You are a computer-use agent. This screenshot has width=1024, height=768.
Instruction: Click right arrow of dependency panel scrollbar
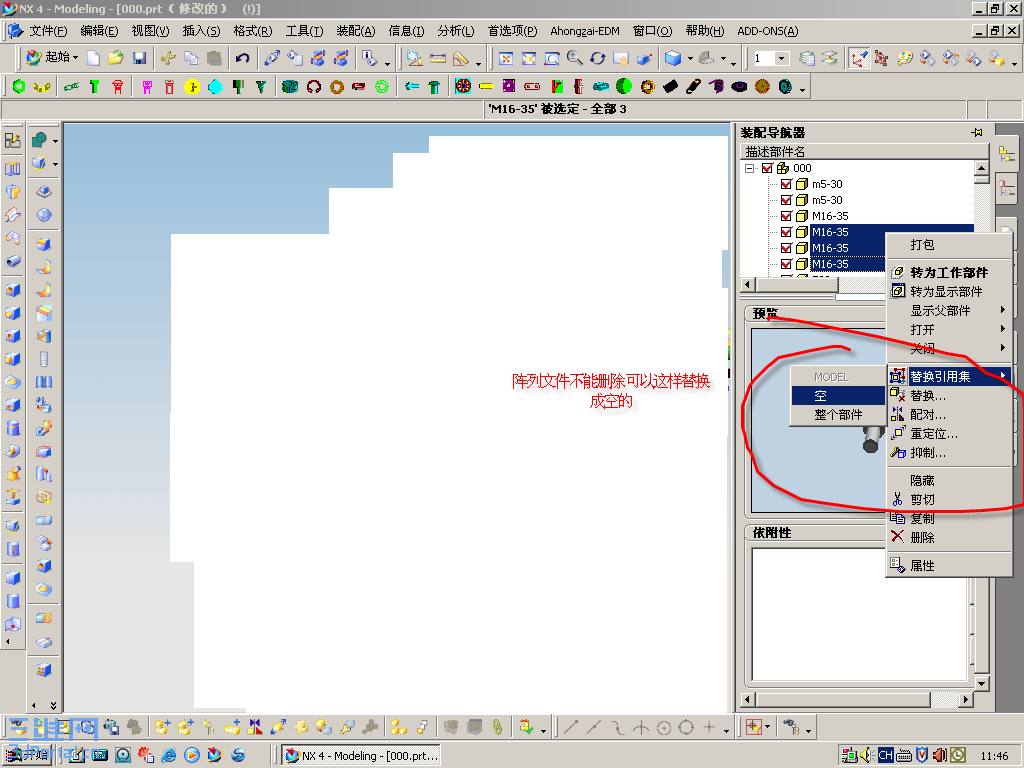(x=966, y=699)
